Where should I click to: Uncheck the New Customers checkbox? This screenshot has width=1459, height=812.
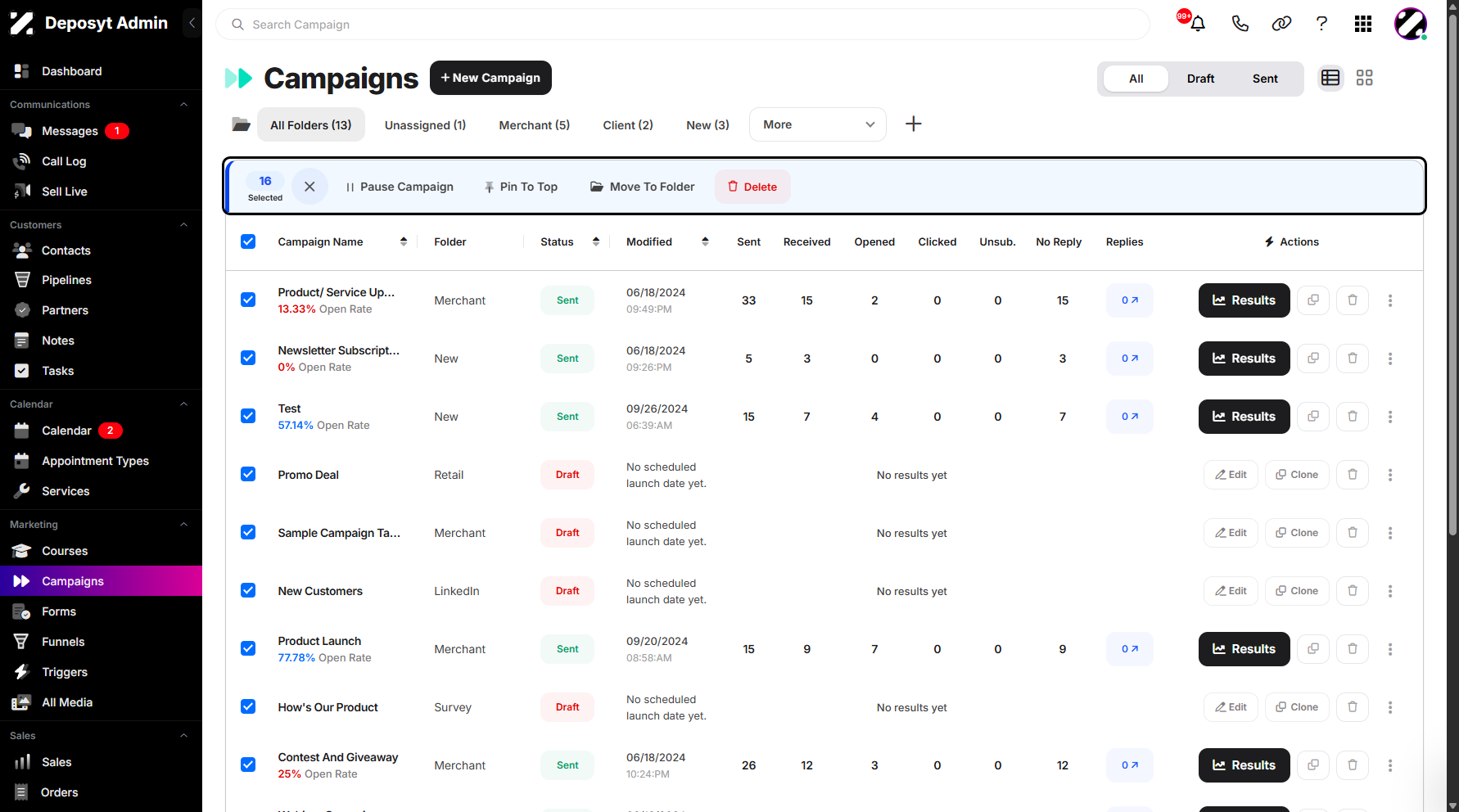coord(248,590)
